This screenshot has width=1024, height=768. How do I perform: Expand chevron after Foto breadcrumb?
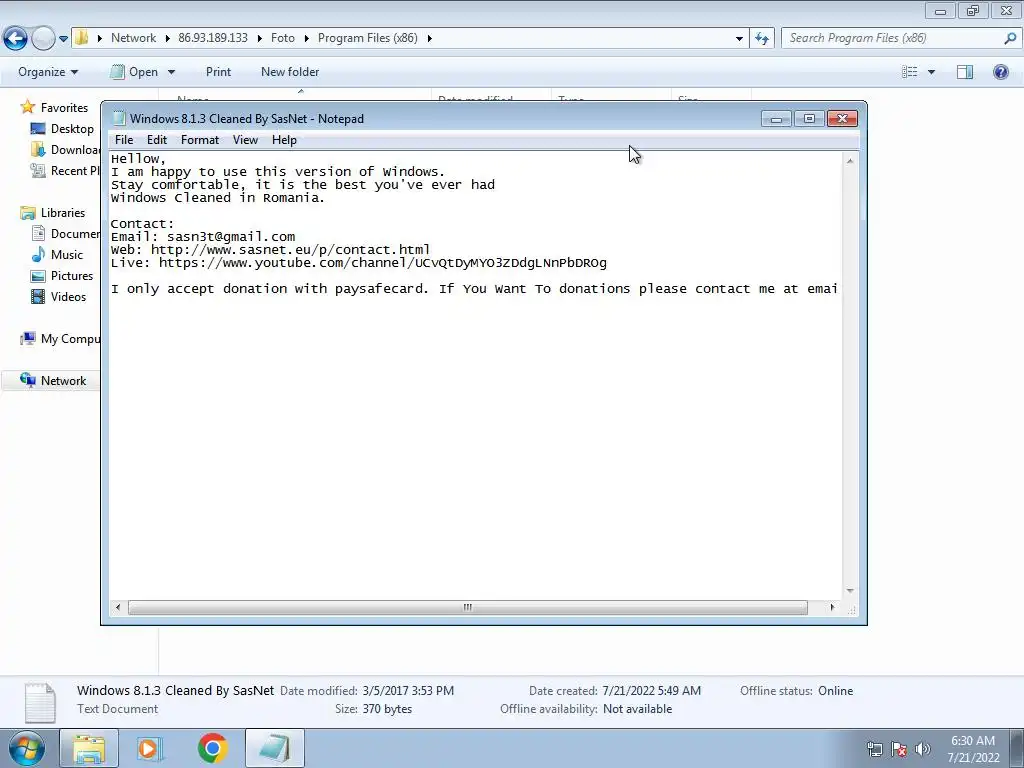click(x=306, y=38)
